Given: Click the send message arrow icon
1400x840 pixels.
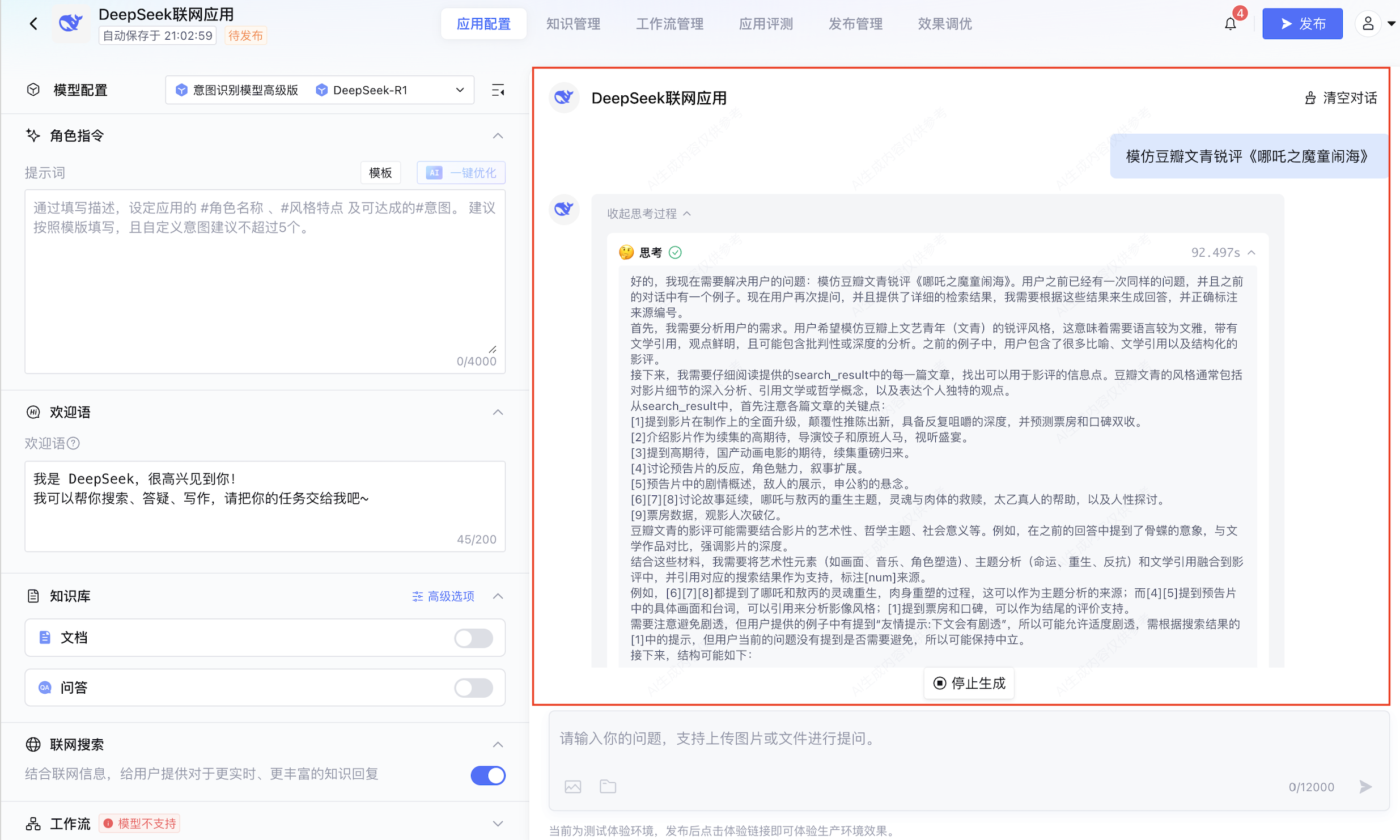Looking at the screenshot, I should pyautogui.click(x=1366, y=787).
